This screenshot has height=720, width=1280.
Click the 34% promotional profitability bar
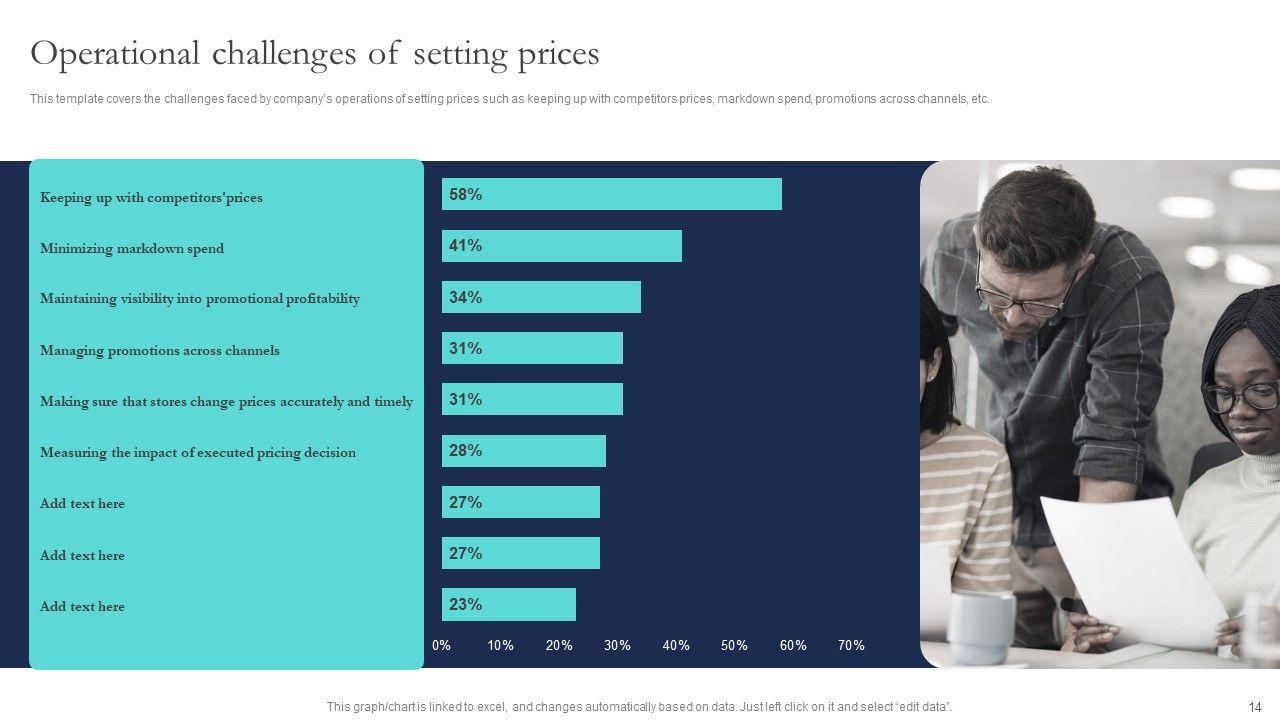[541, 297]
